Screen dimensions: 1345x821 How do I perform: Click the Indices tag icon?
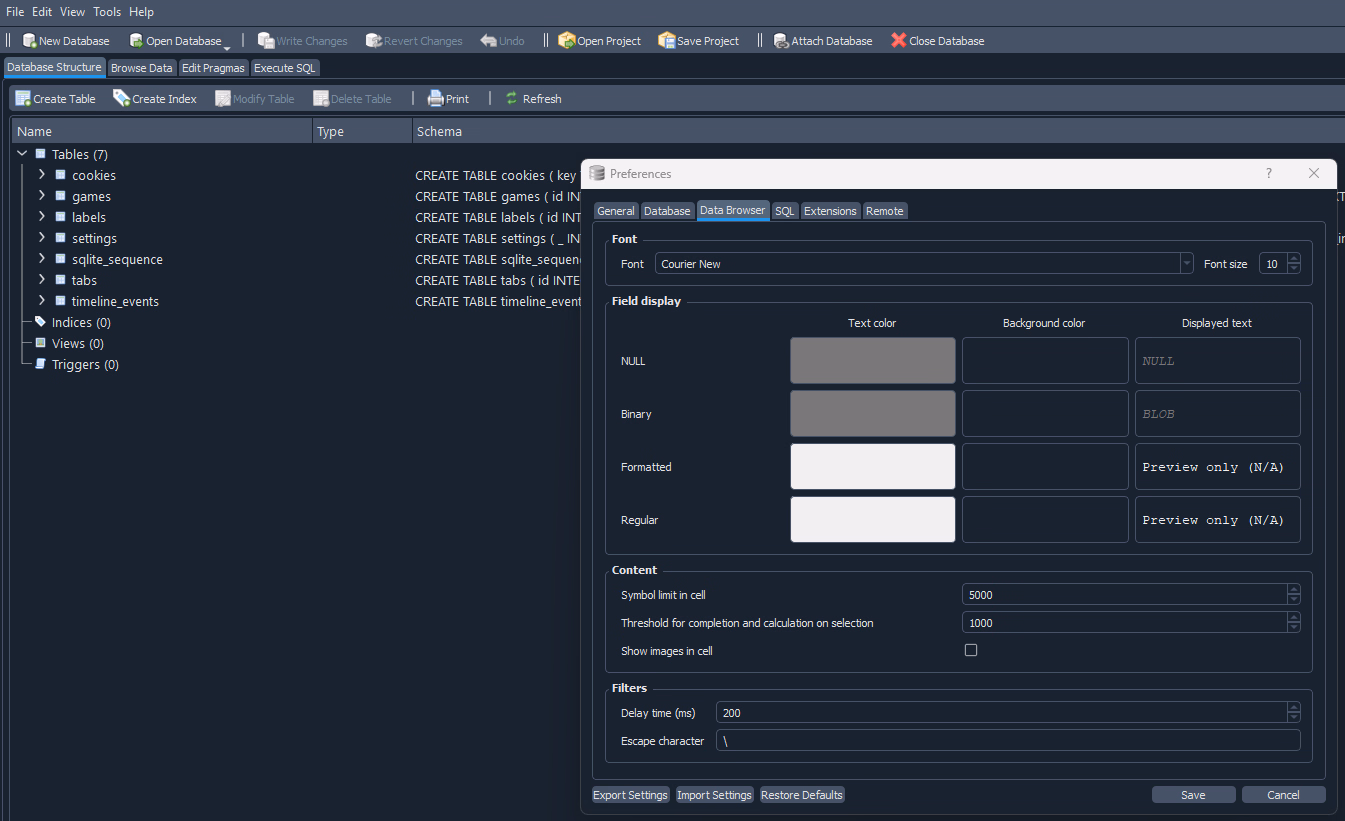coord(40,322)
